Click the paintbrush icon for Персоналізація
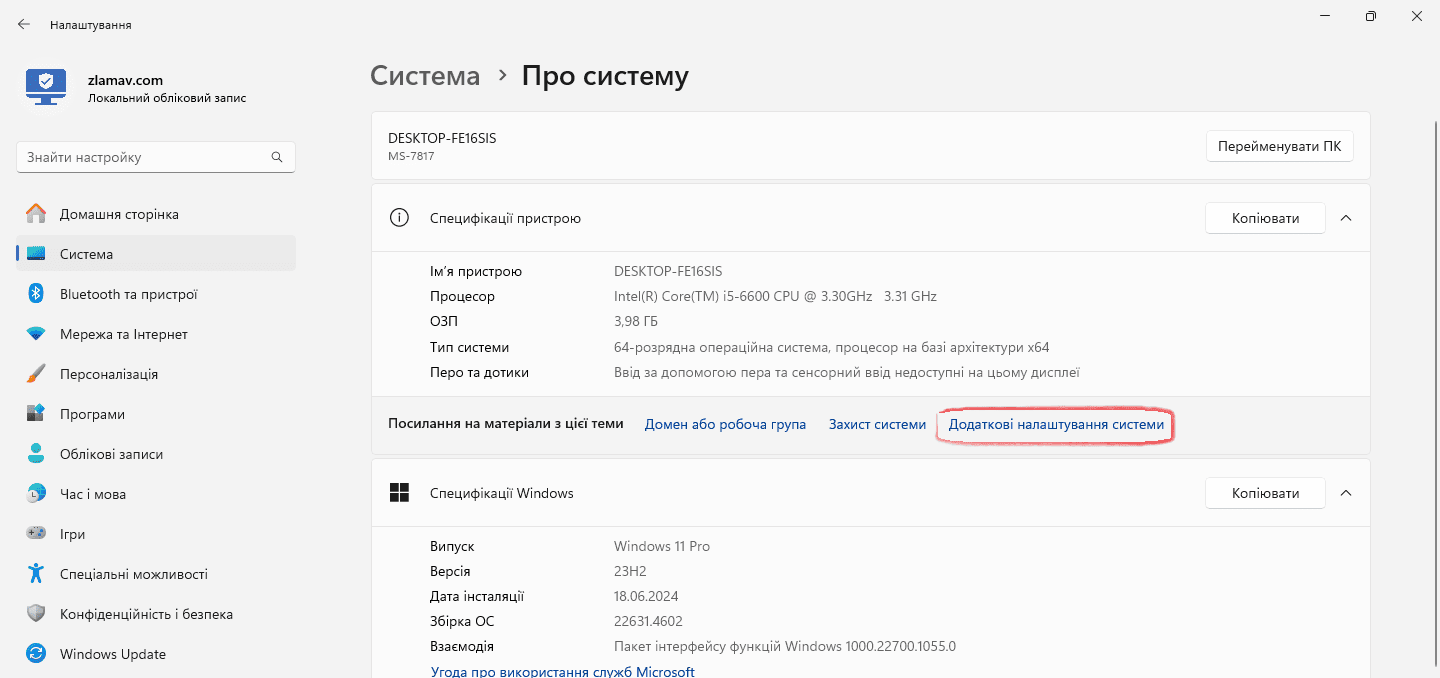The height and width of the screenshot is (678, 1440). 36,374
